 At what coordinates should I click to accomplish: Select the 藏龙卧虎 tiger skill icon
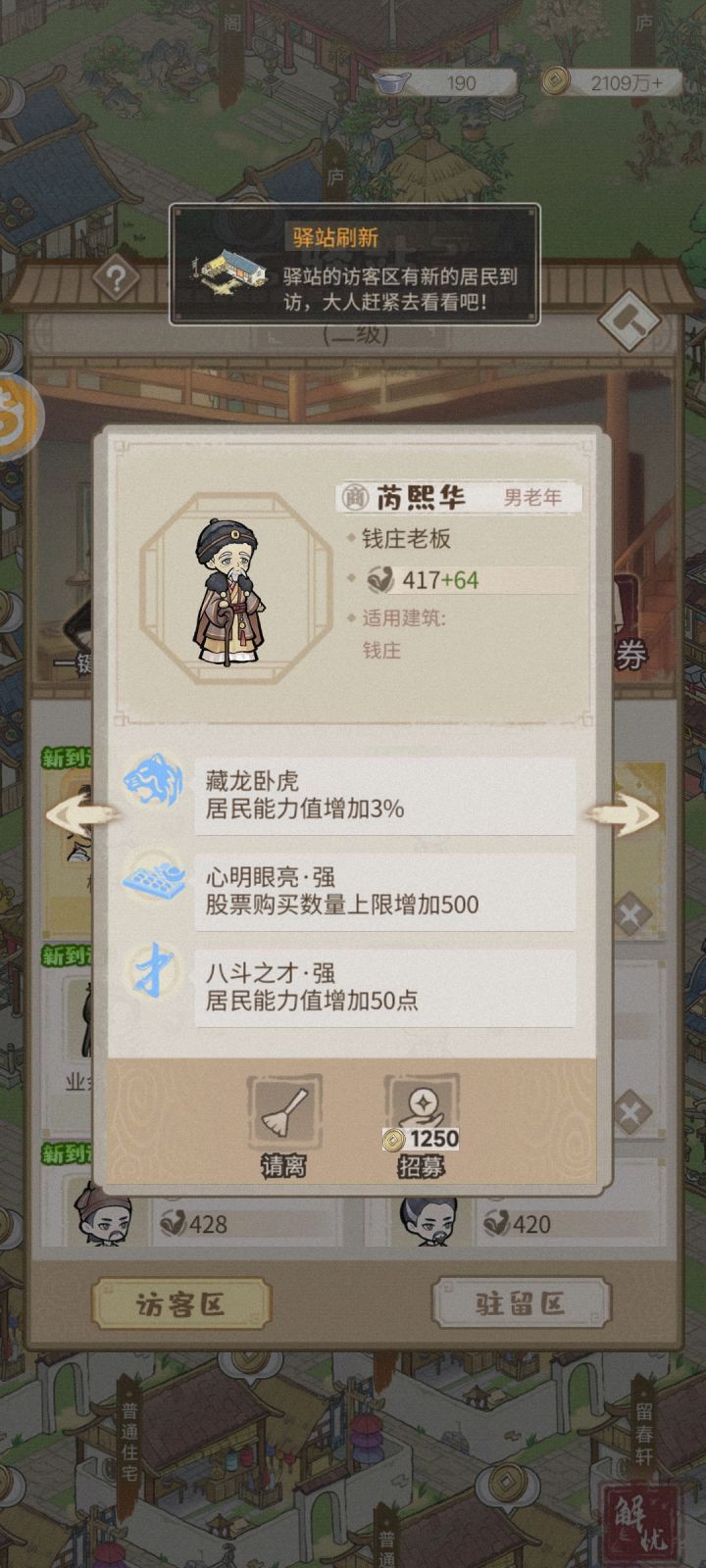(154, 780)
